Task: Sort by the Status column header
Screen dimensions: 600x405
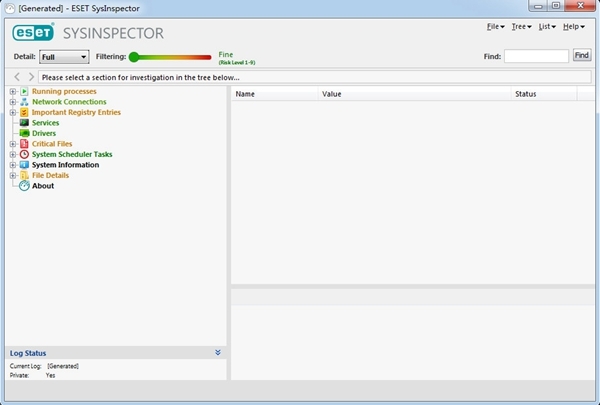Action: click(544, 94)
